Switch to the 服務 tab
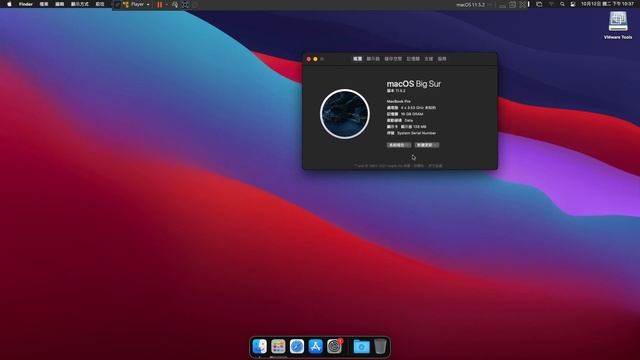The width and height of the screenshot is (640, 360). click(x=442, y=59)
